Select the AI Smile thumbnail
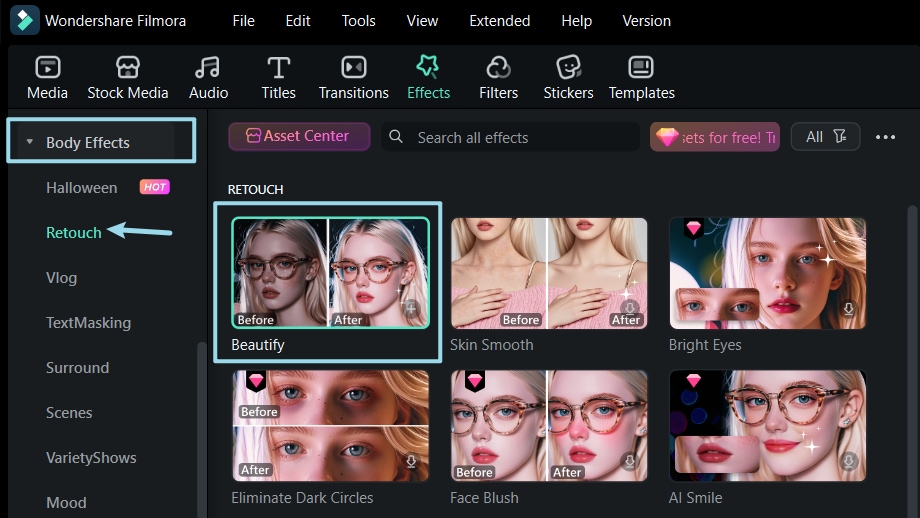The image size is (920, 518). tap(767, 425)
